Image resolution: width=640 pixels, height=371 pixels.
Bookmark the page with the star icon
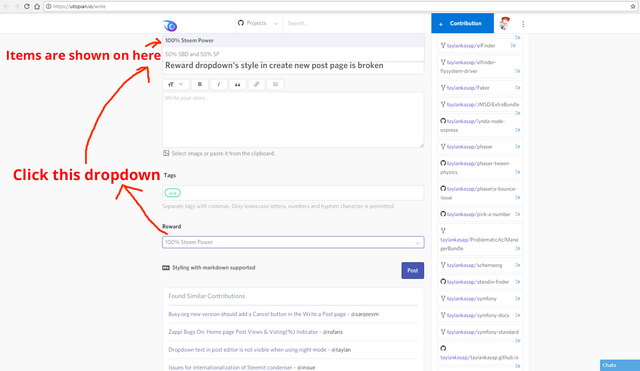click(x=633, y=7)
